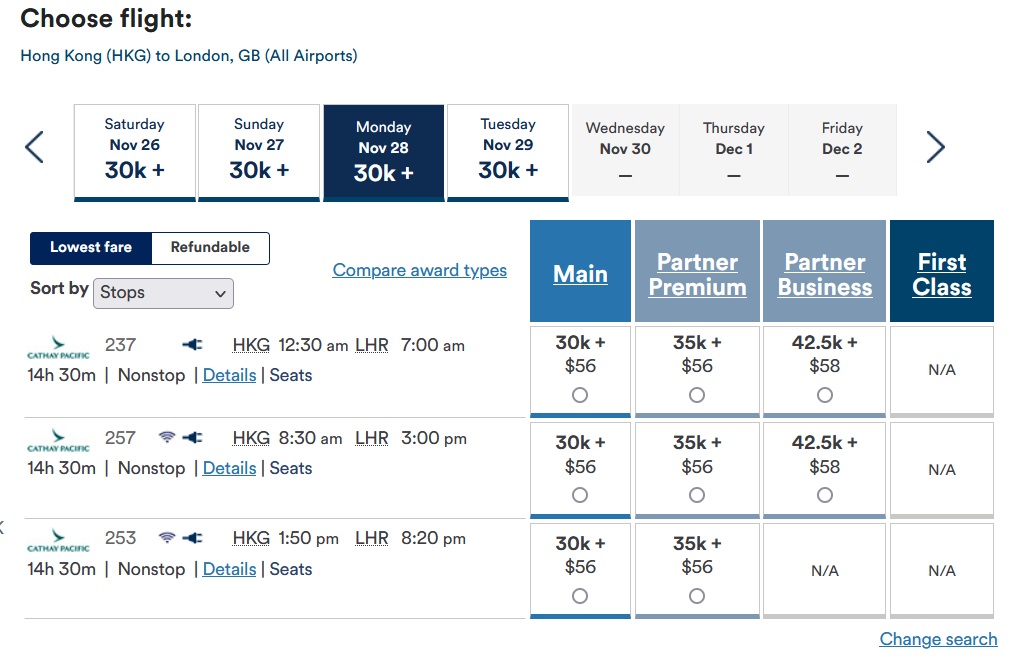Open the Sort by Stops dropdown
This screenshot has width=1015, height=660.
pos(165,293)
